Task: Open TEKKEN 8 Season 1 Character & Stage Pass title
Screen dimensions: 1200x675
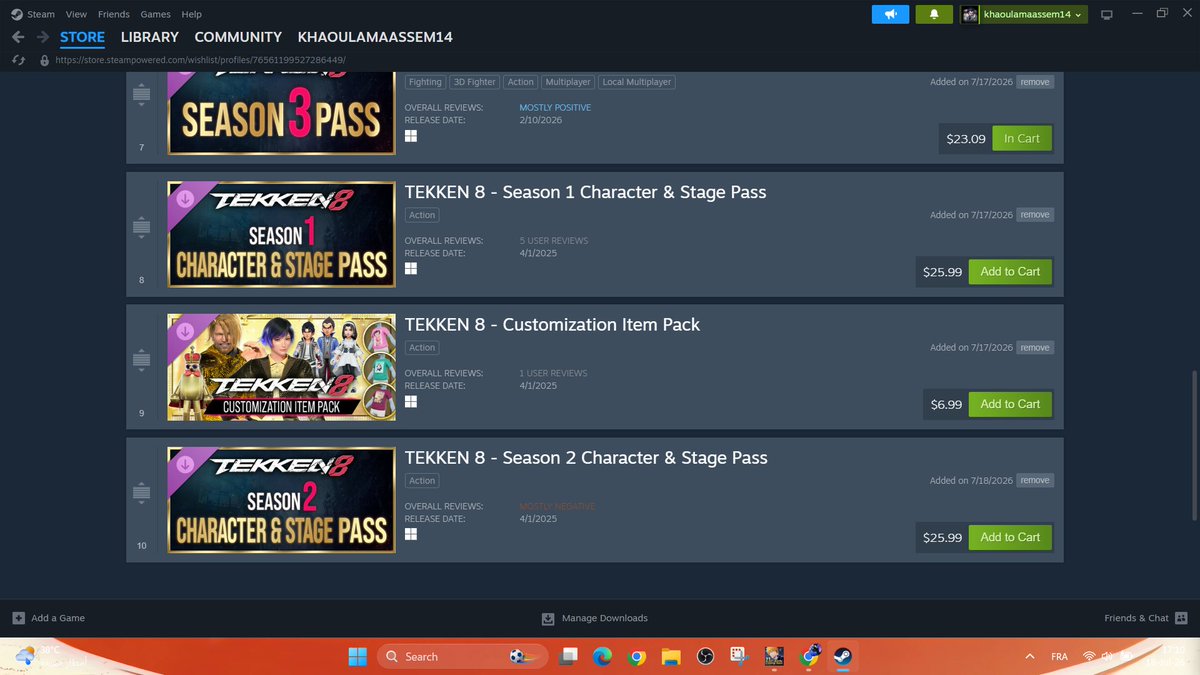Action: (585, 192)
